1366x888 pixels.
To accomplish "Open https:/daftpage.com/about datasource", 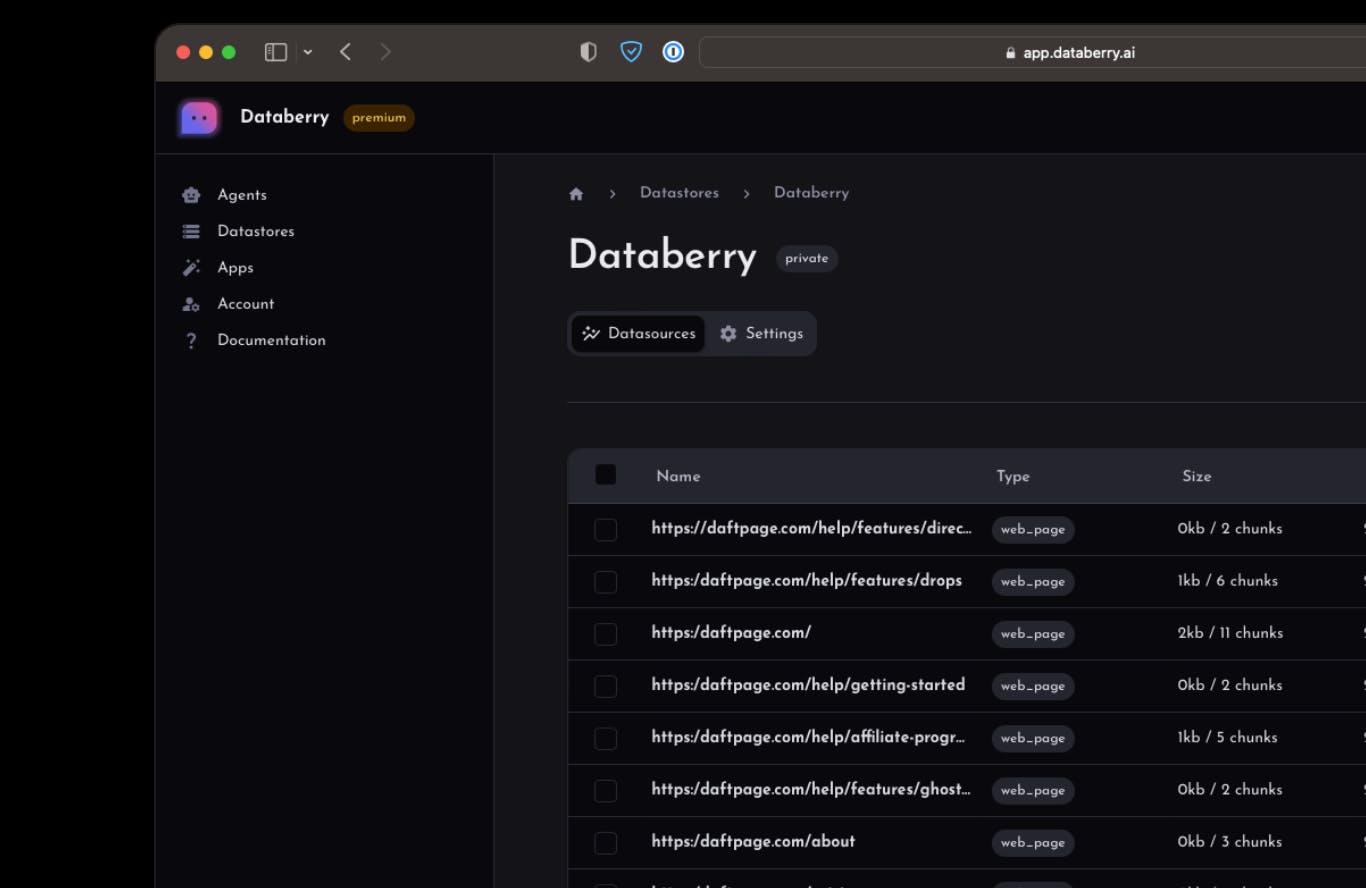I will tap(753, 841).
